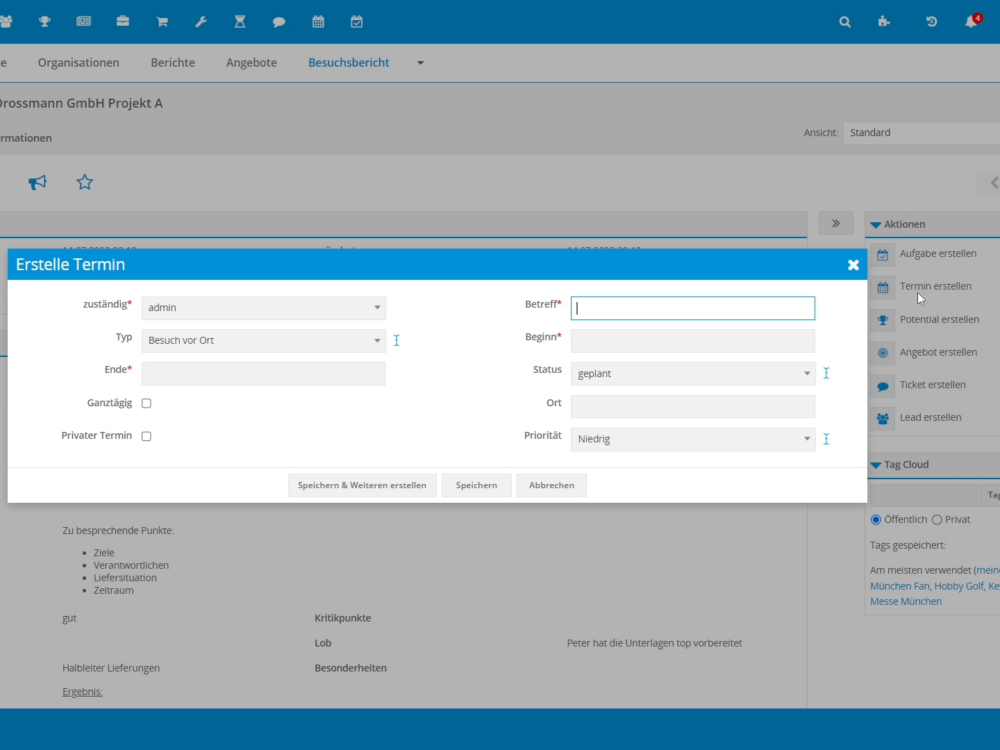The width and height of the screenshot is (1000, 750).
Task: Click into the Beginn input field
Action: pos(692,341)
